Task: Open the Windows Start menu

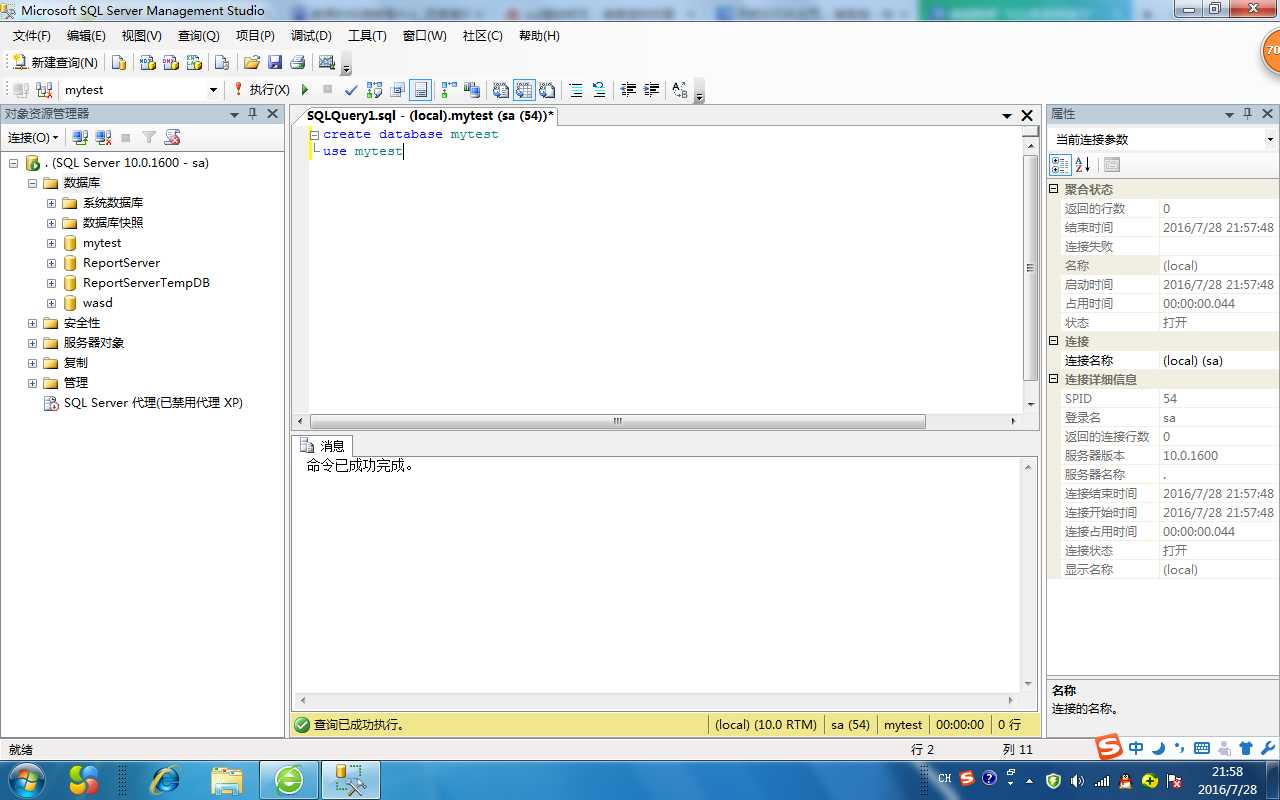Action: click(25, 779)
